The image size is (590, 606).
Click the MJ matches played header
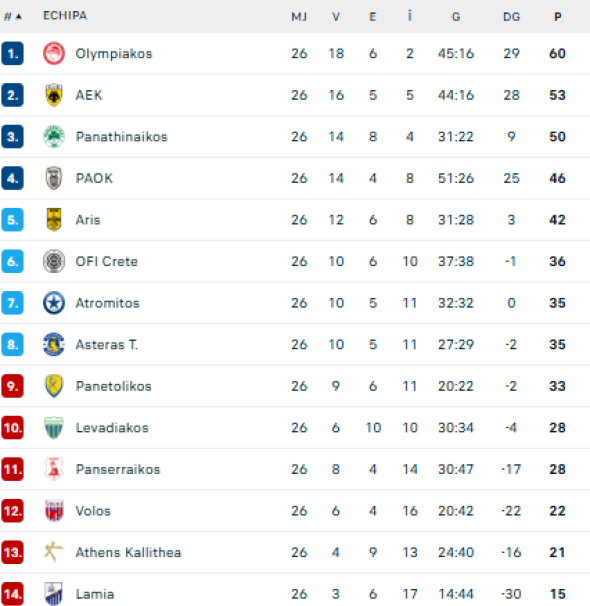pos(299,17)
